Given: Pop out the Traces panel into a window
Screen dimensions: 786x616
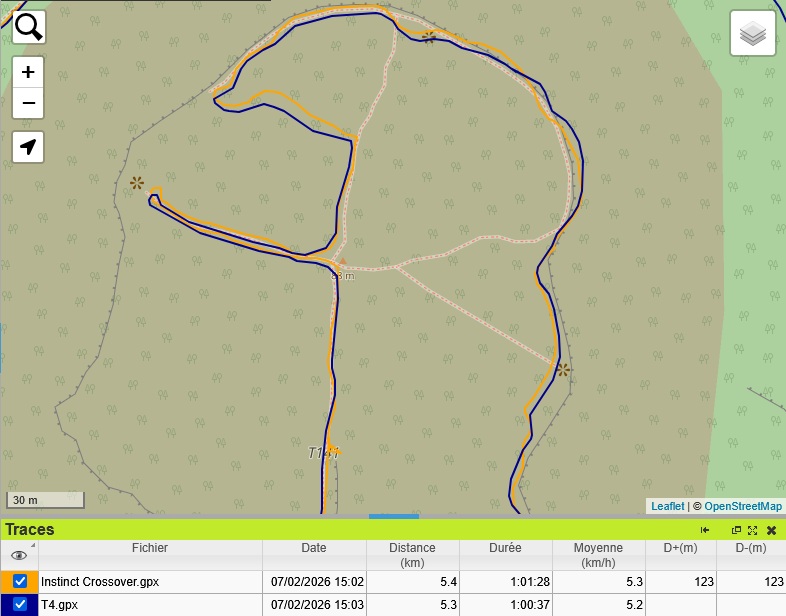Looking at the screenshot, I should coord(736,530).
